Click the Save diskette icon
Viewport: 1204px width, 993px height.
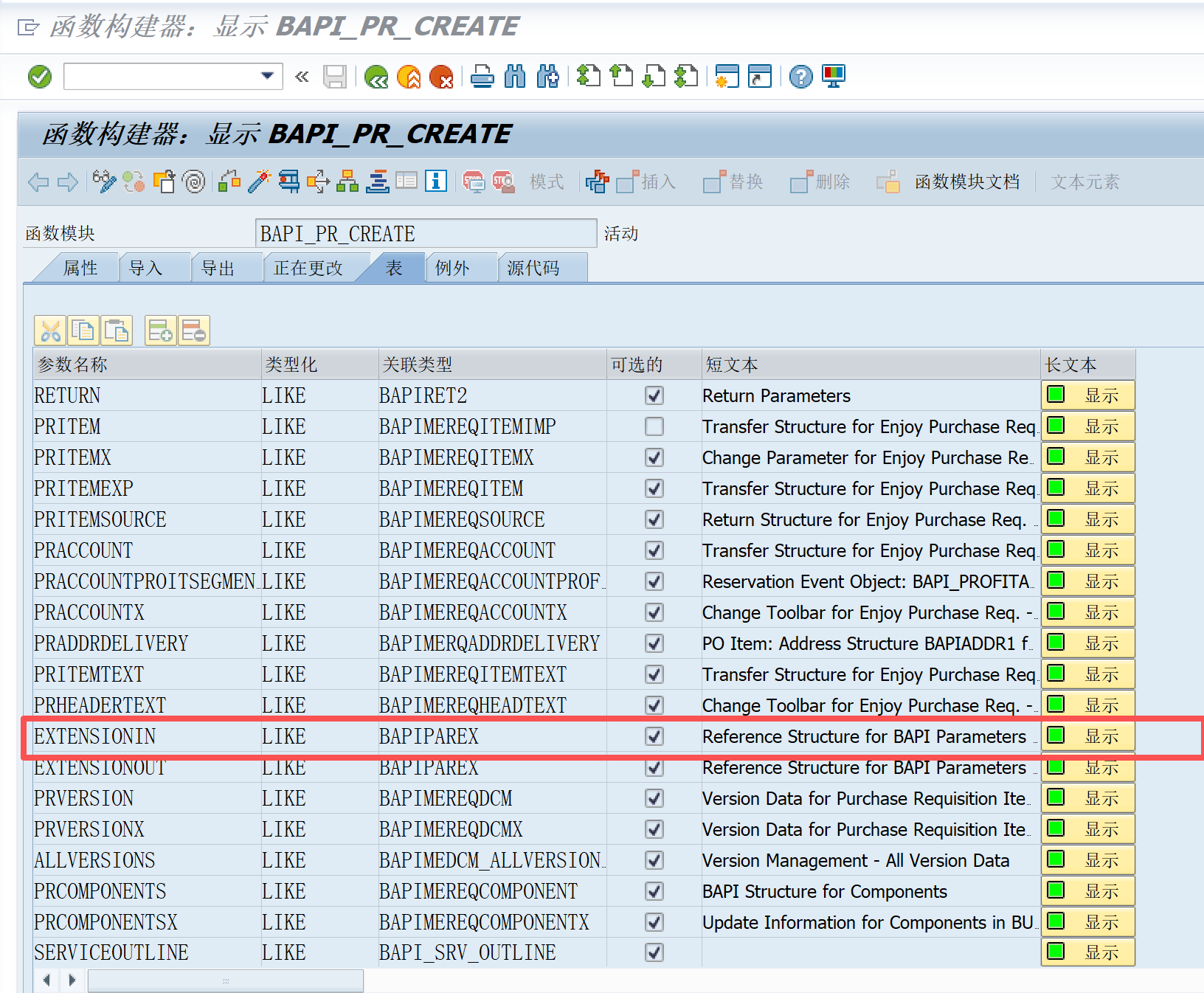[x=335, y=77]
